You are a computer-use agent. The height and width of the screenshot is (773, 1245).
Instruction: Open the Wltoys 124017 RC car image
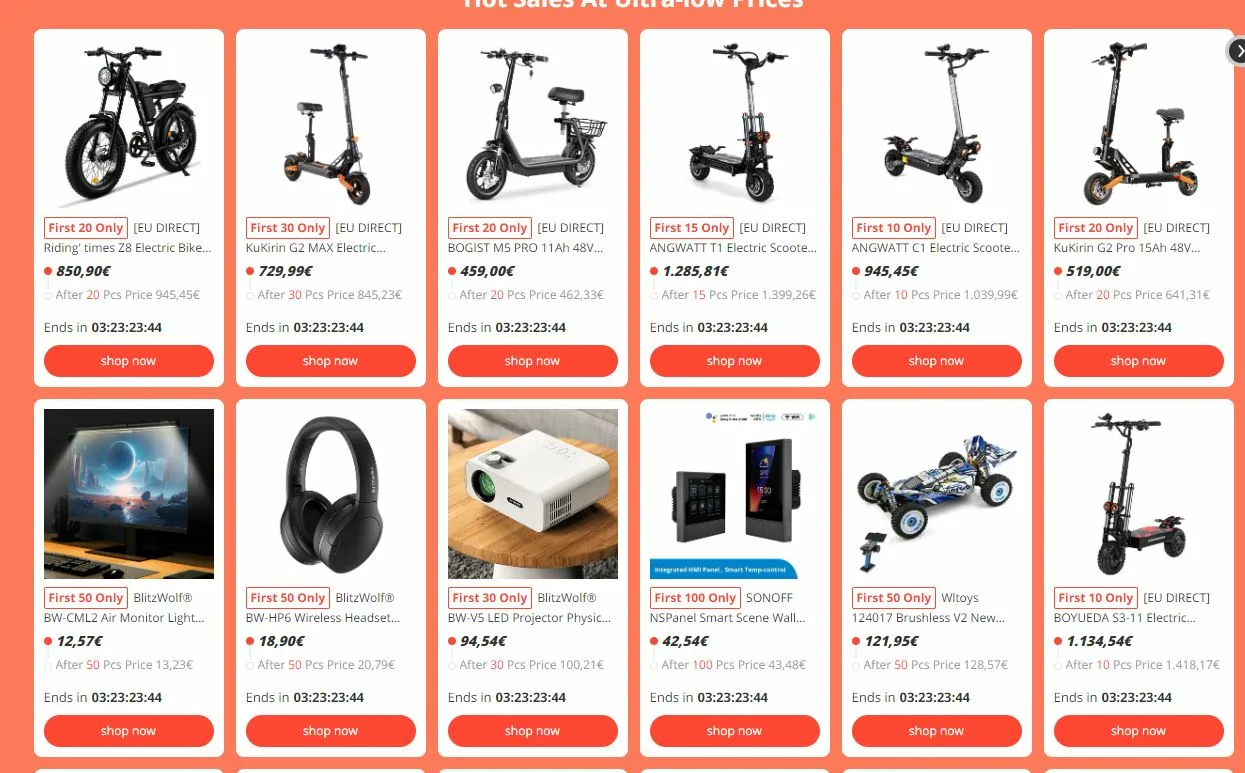(x=937, y=494)
